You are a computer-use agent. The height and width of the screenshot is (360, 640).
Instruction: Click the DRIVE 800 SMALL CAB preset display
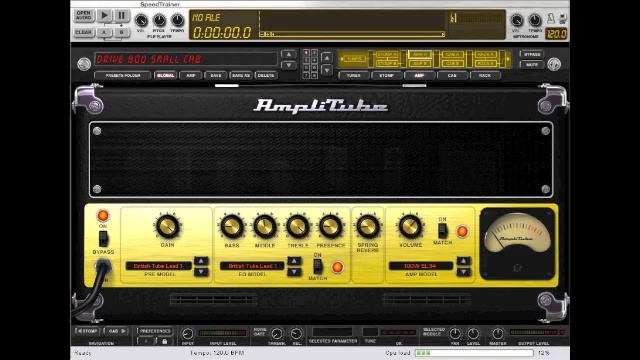click(x=186, y=59)
